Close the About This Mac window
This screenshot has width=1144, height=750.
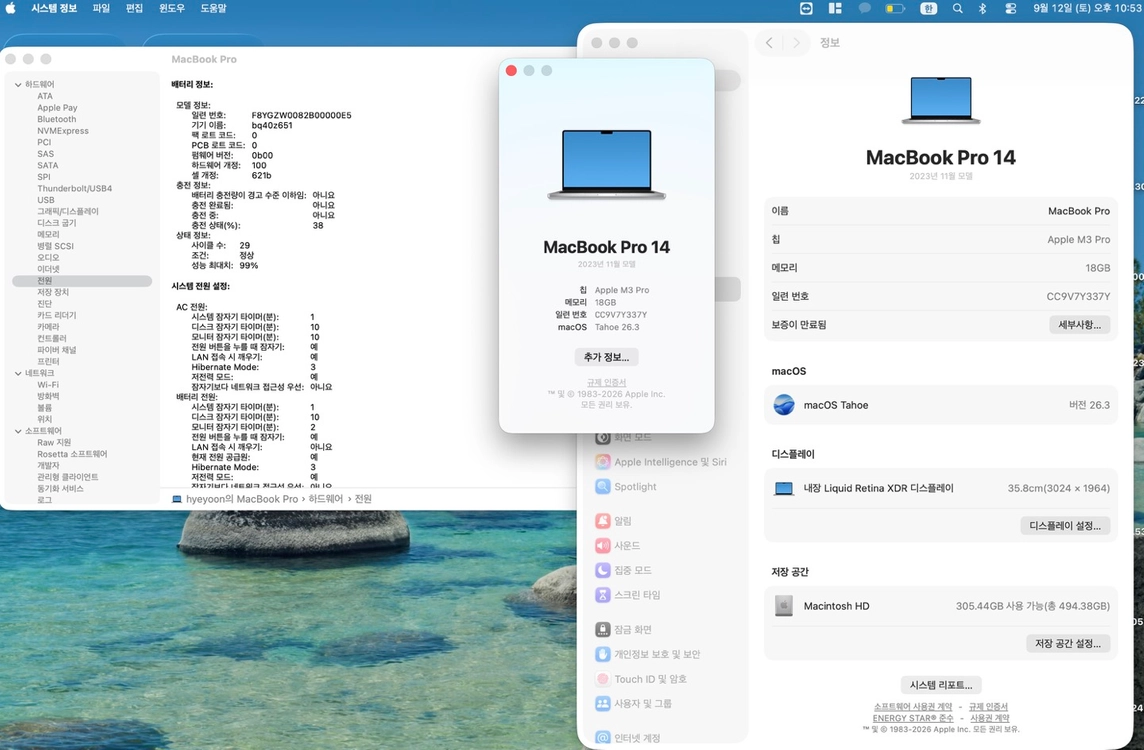point(511,71)
